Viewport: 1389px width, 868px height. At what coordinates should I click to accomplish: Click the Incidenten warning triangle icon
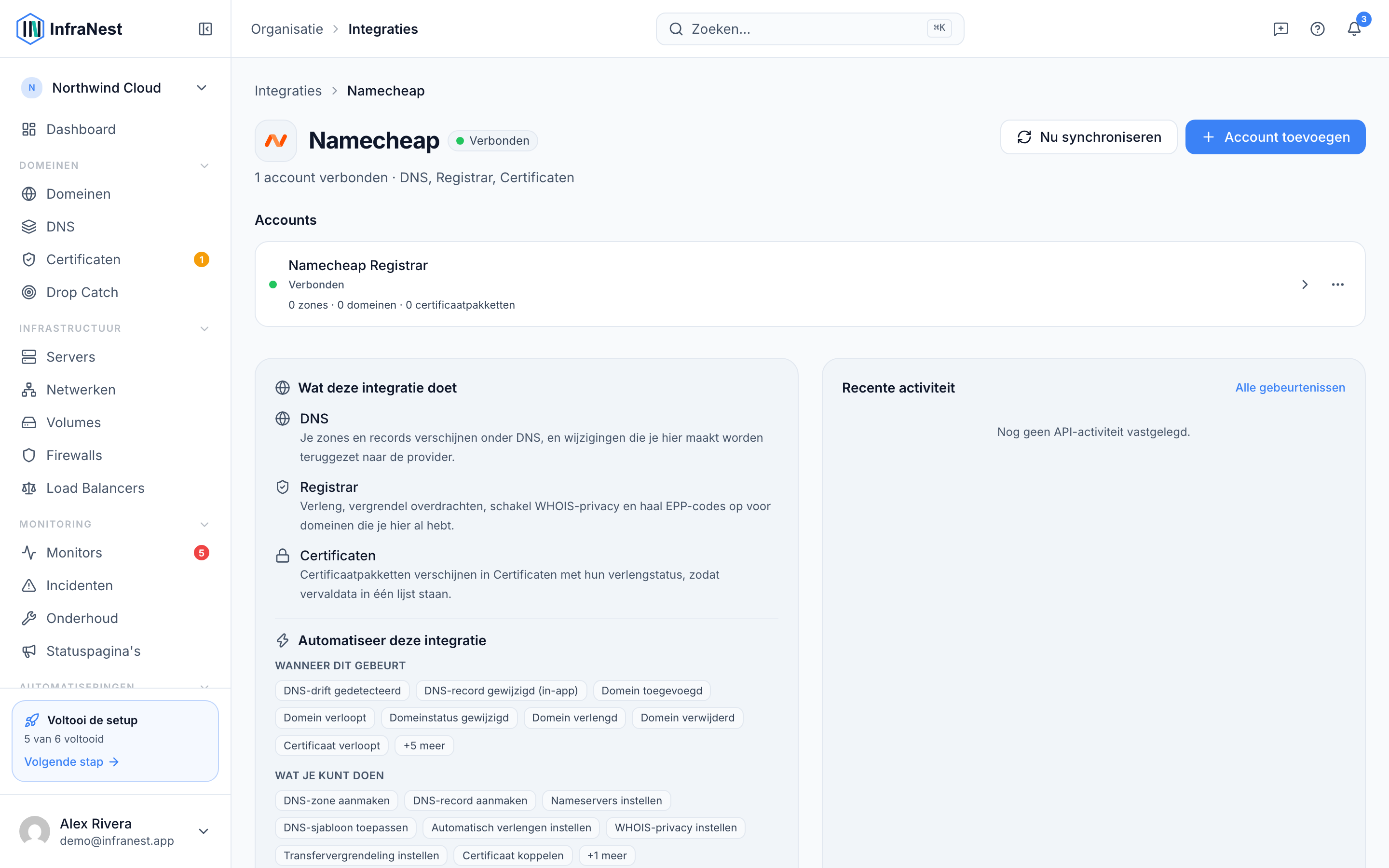point(29,585)
